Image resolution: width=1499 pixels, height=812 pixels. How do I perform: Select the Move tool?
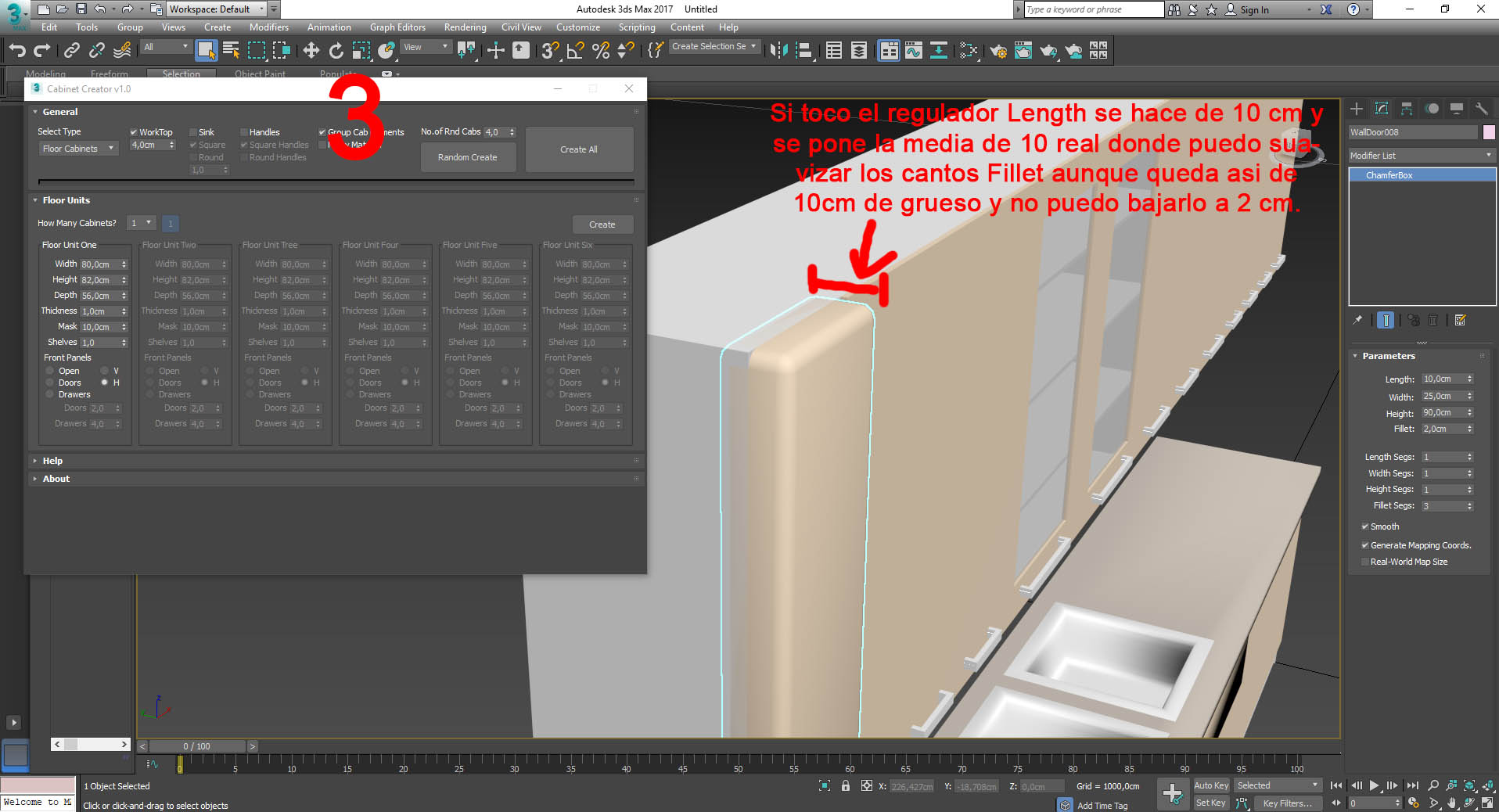[x=311, y=51]
